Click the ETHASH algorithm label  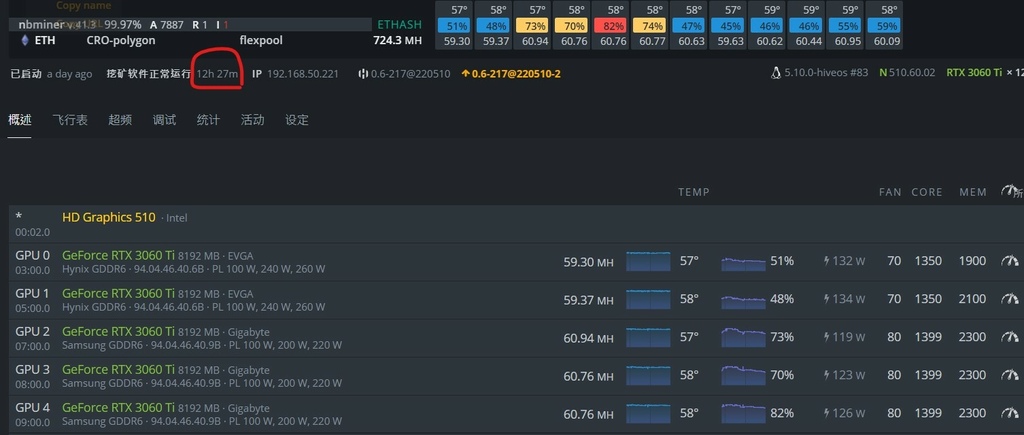399,25
